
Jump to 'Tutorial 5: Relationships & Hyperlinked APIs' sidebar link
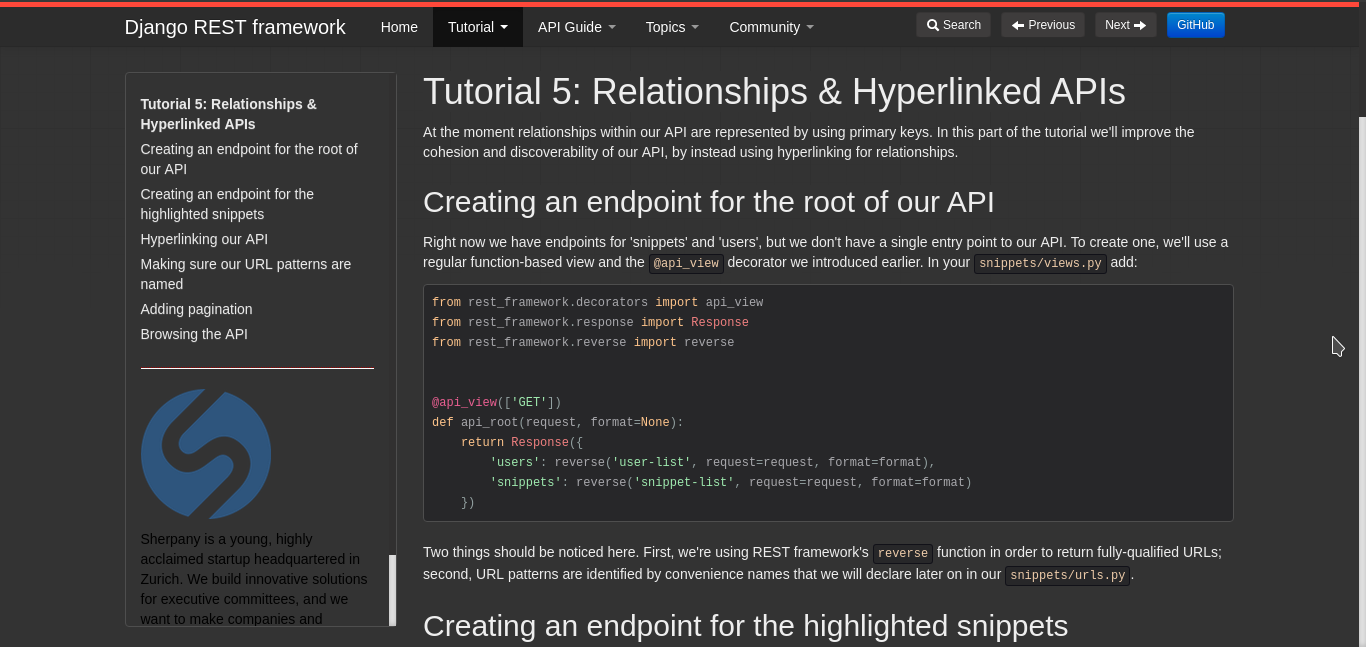229,114
